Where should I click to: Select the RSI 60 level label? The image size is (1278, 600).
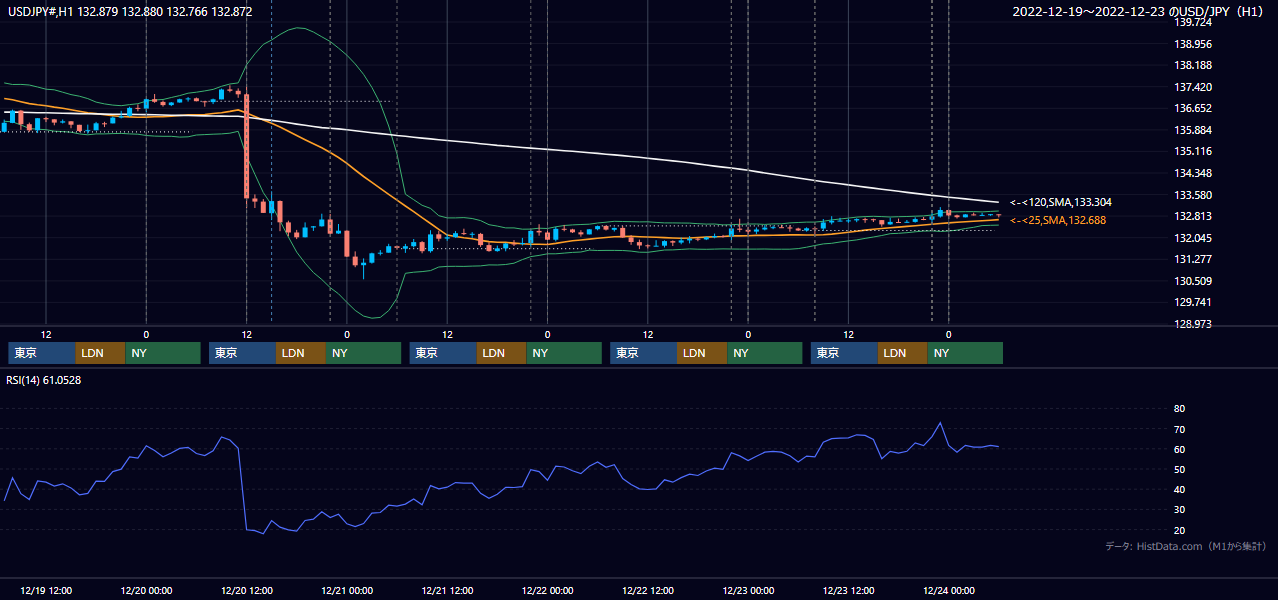pyautogui.click(x=1179, y=449)
